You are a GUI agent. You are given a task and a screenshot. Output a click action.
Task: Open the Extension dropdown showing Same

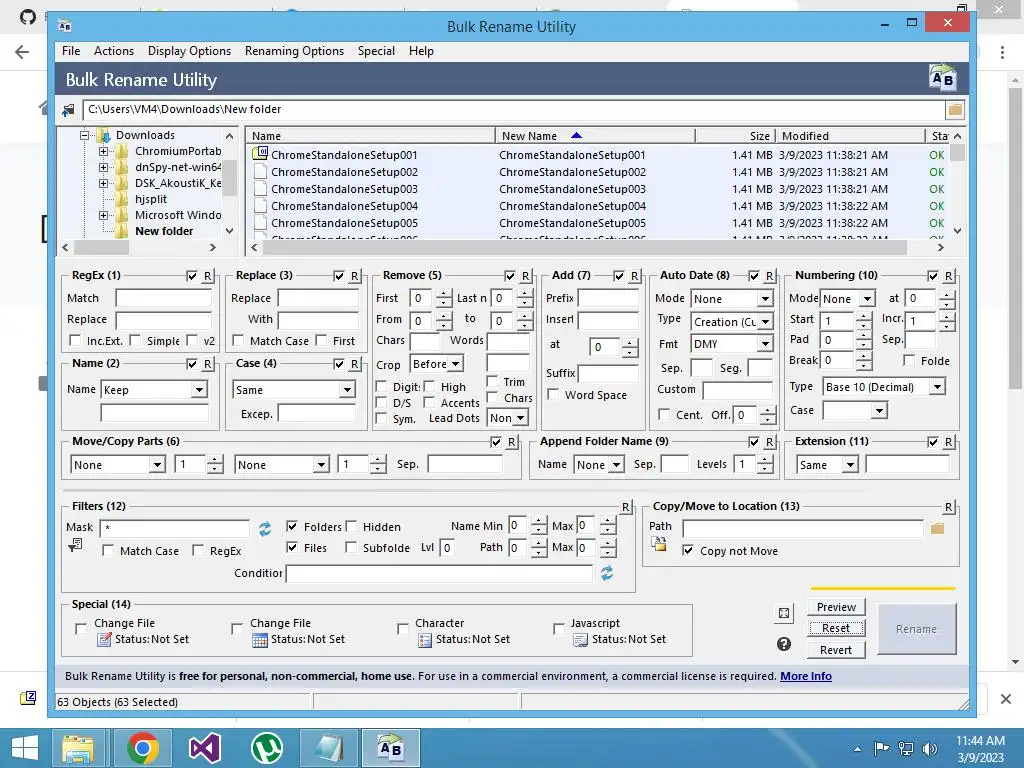[850, 464]
